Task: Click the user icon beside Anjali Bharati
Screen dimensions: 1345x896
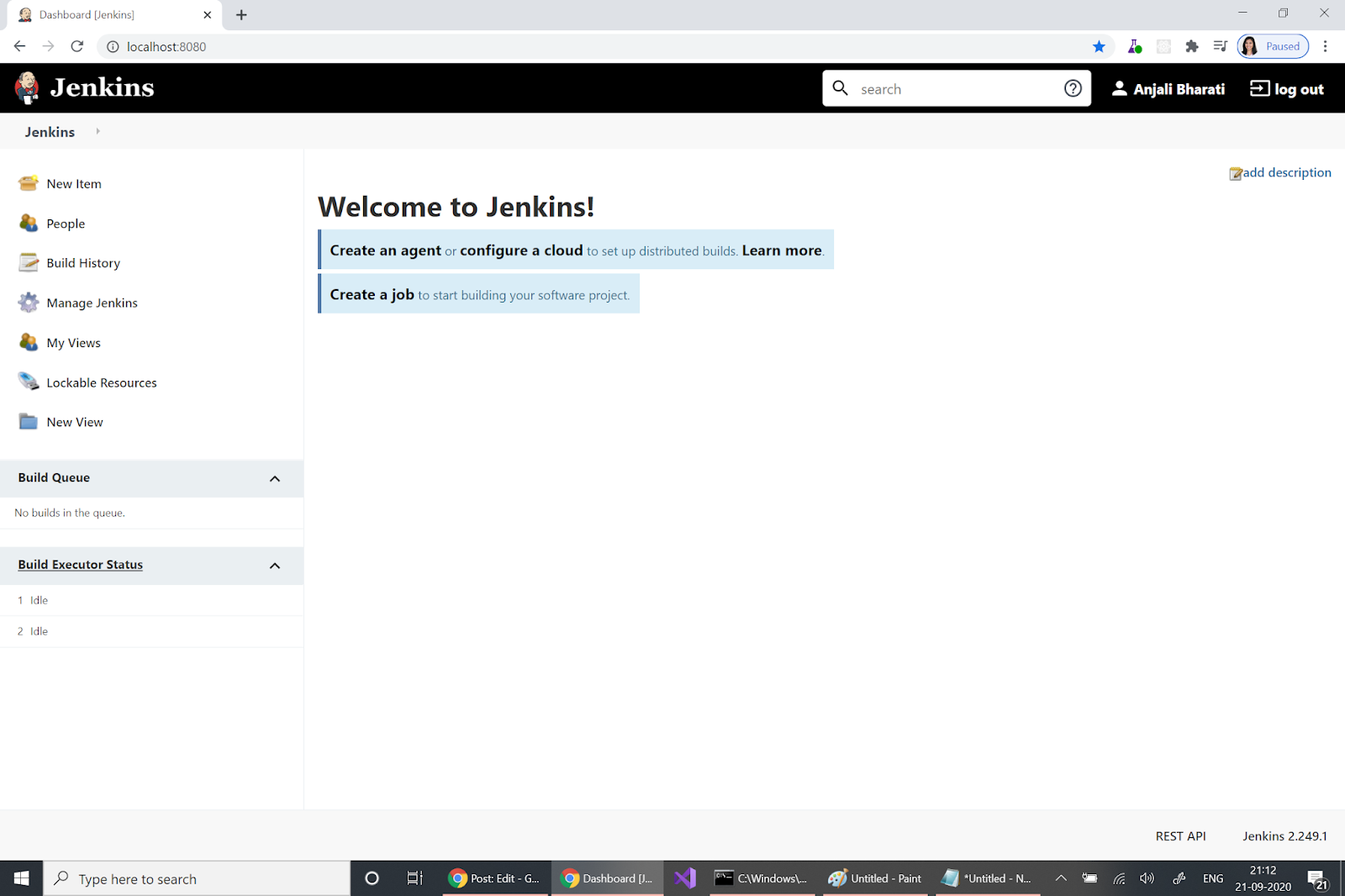Action: point(1119,88)
